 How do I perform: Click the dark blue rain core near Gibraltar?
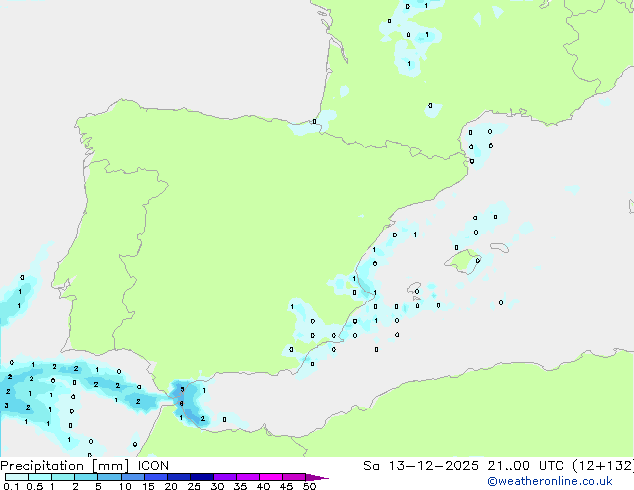click(181, 391)
